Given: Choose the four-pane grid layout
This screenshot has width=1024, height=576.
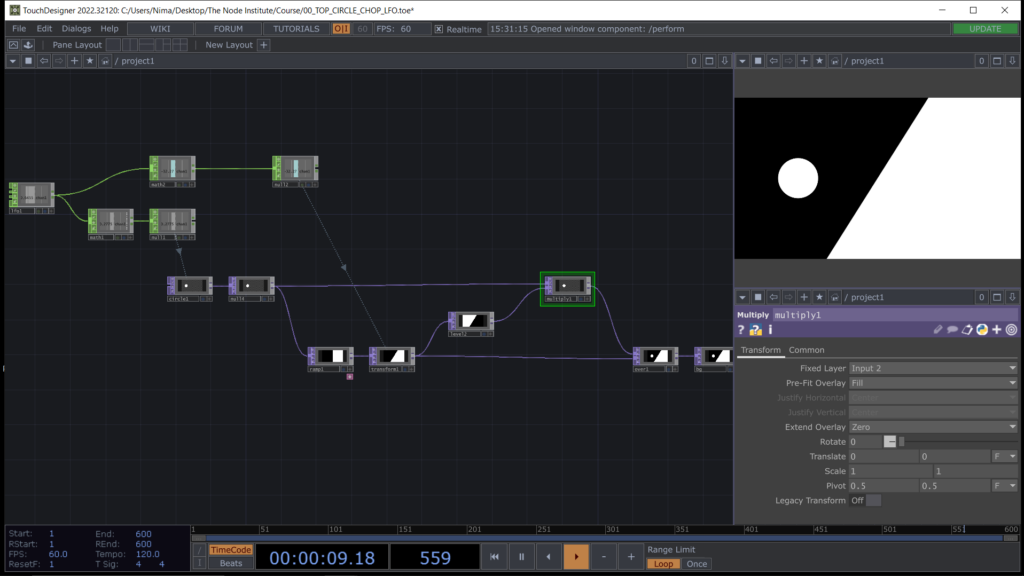Looking at the screenshot, I should pyautogui.click(x=180, y=44).
